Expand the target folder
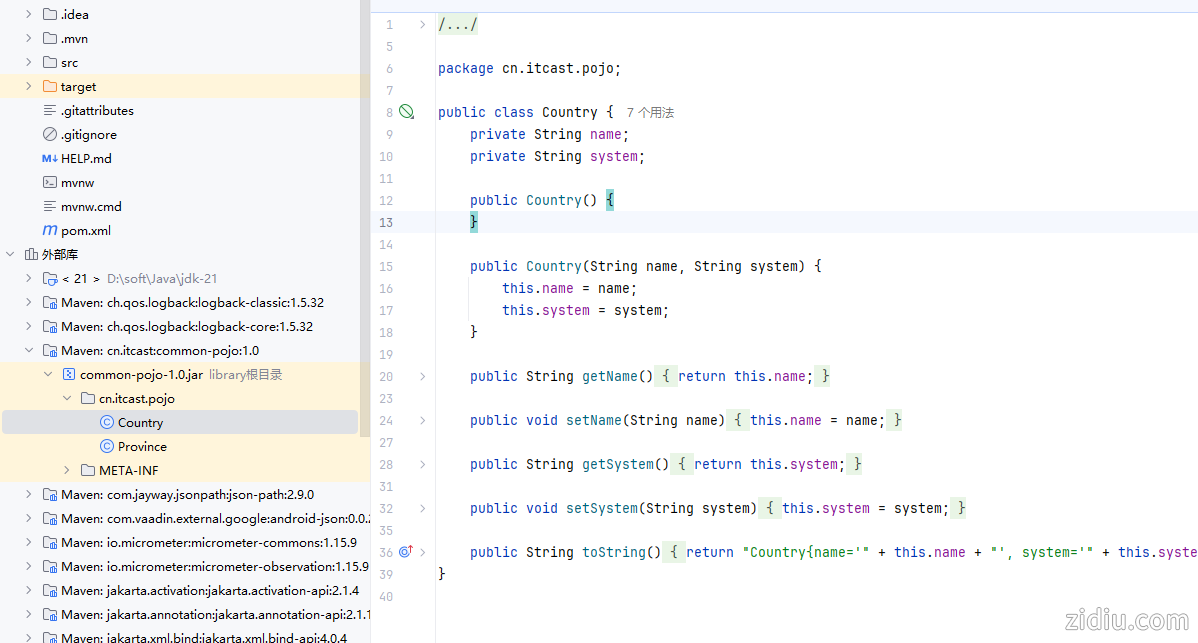Image resolution: width=1198 pixels, height=643 pixels. pyautogui.click(x=29, y=86)
